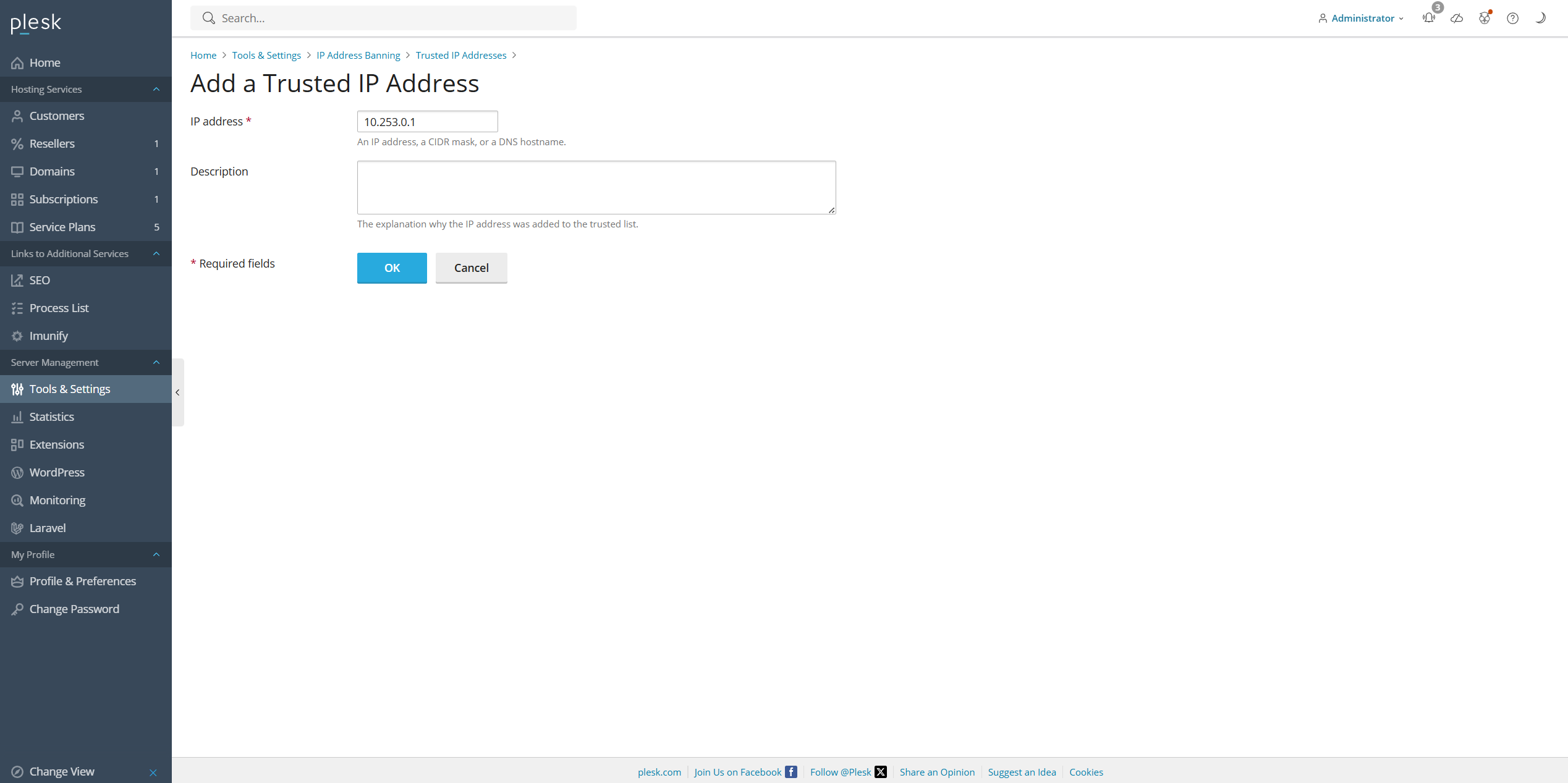Click the Service Plans book icon
1568x783 pixels.
tap(17, 227)
